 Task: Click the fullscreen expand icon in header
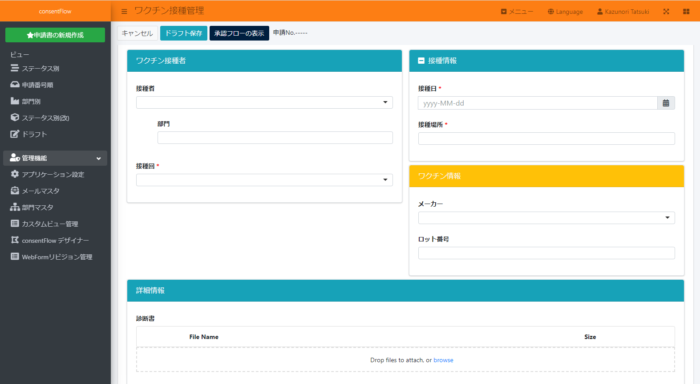click(666, 12)
